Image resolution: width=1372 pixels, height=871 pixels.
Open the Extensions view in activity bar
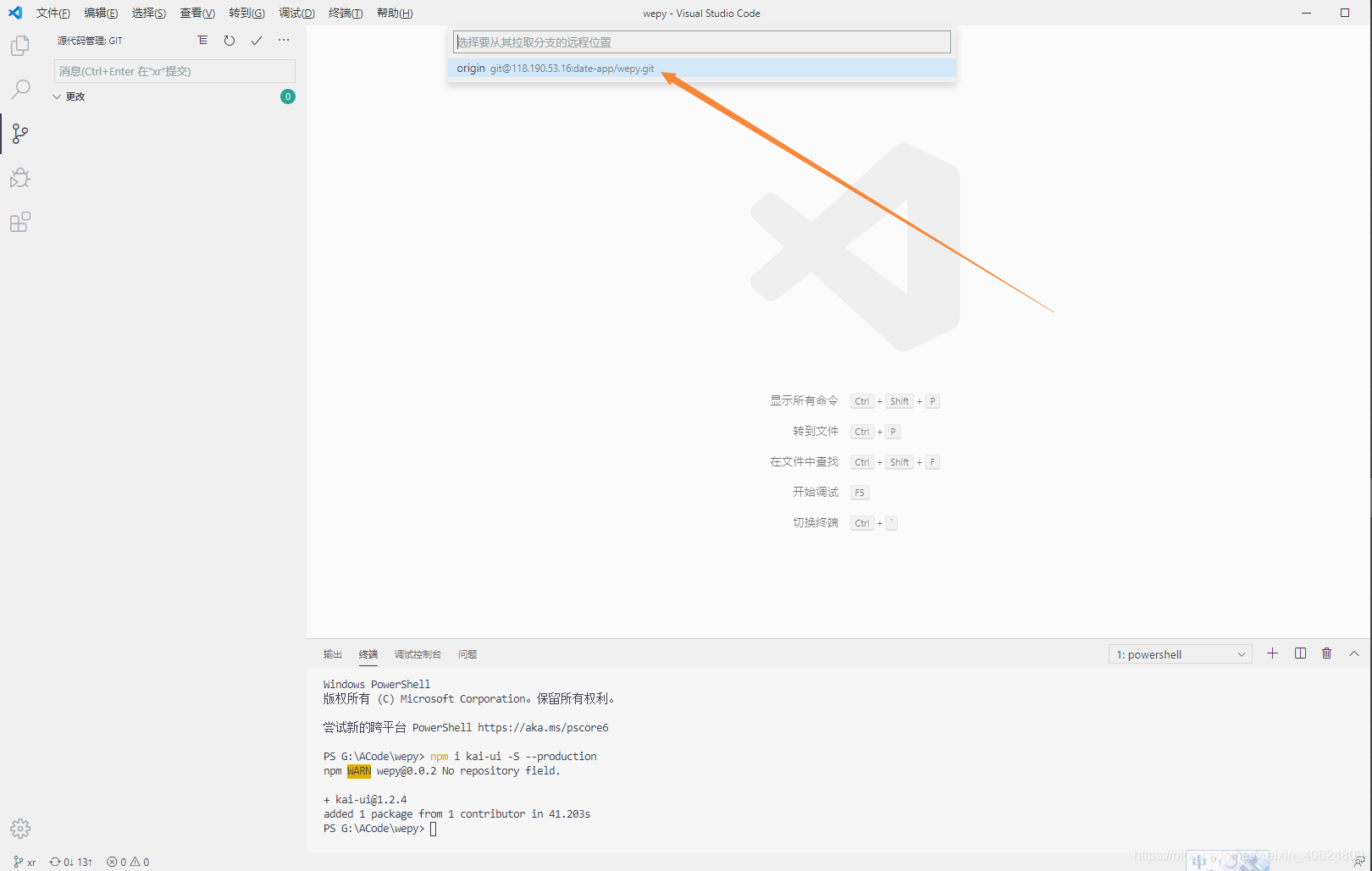tap(20, 222)
